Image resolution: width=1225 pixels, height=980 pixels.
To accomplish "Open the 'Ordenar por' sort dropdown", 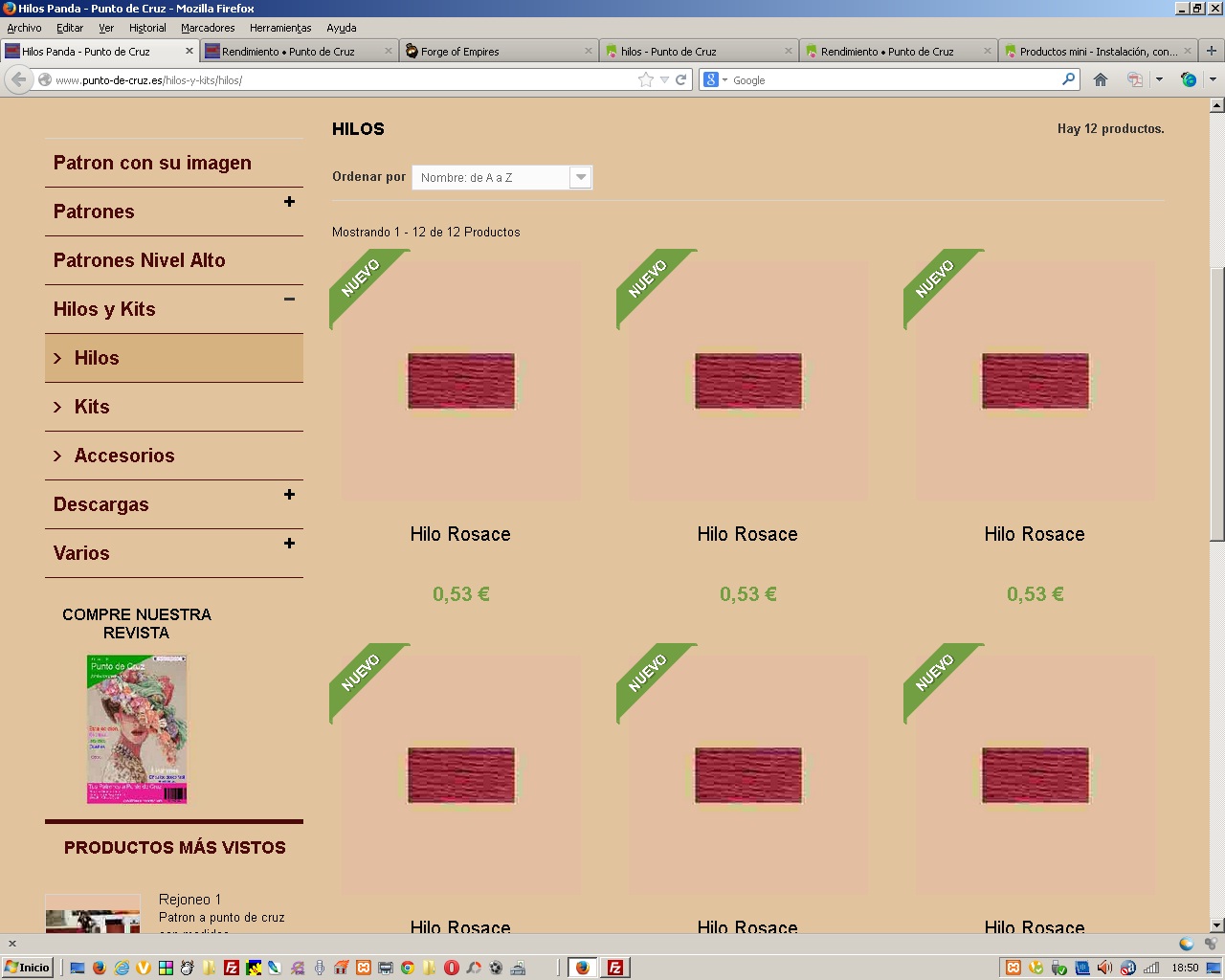I will (x=502, y=177).
